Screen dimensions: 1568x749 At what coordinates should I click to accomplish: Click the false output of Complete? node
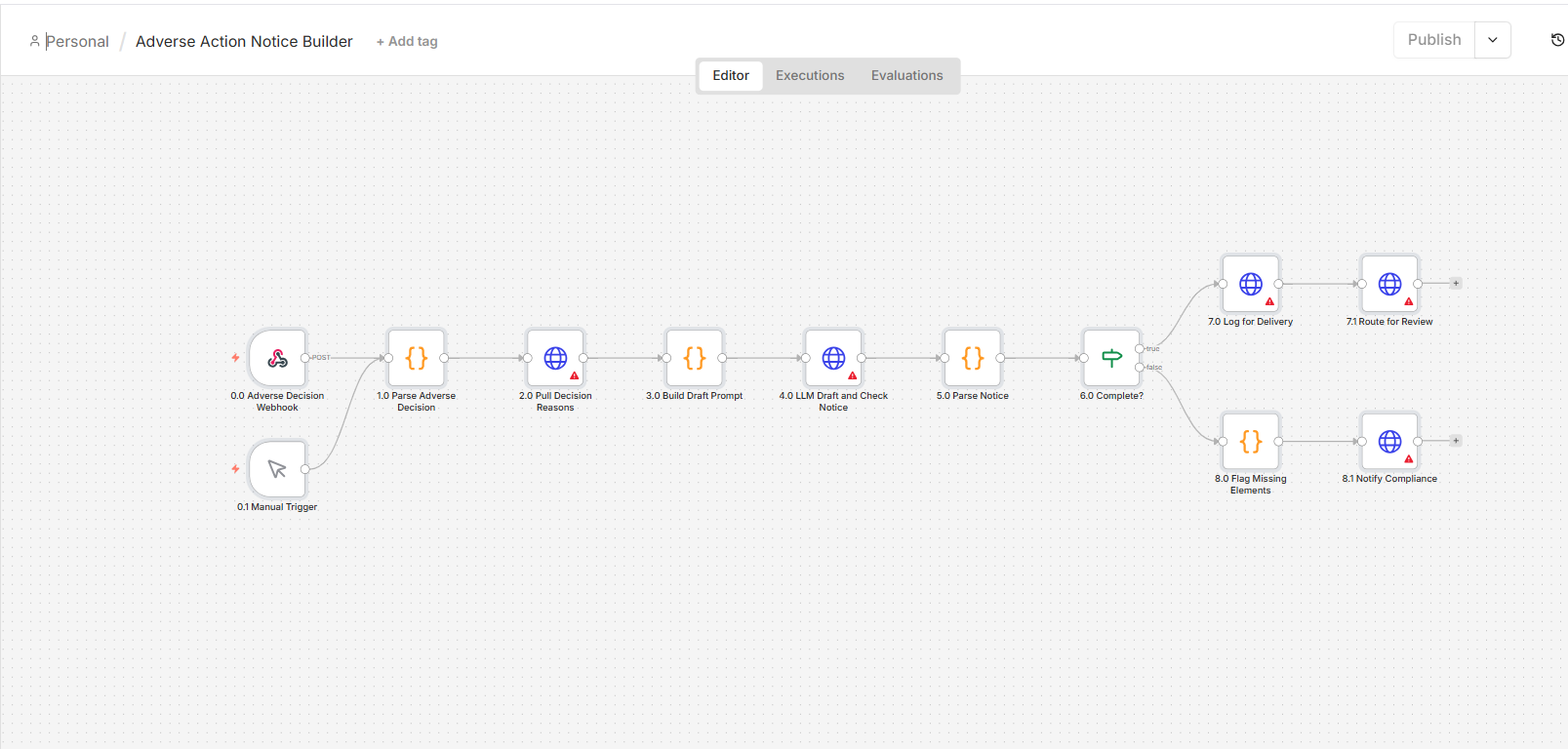pos(1140,368)
